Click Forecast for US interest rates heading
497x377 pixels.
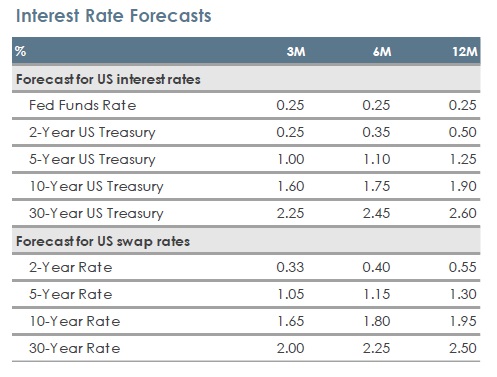(108, 79)
